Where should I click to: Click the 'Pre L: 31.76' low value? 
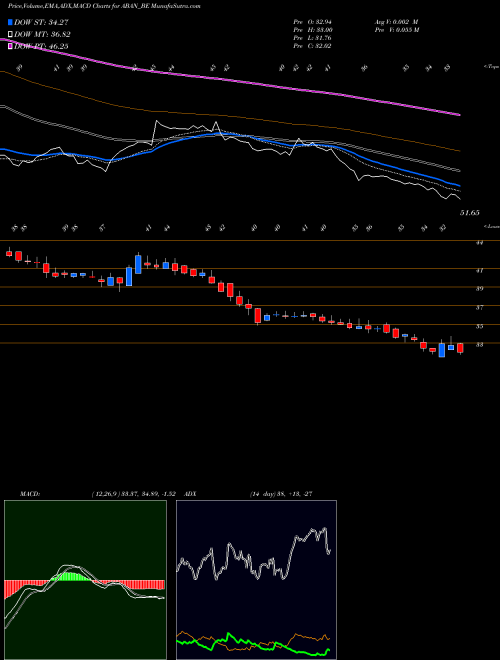[312, 38]
